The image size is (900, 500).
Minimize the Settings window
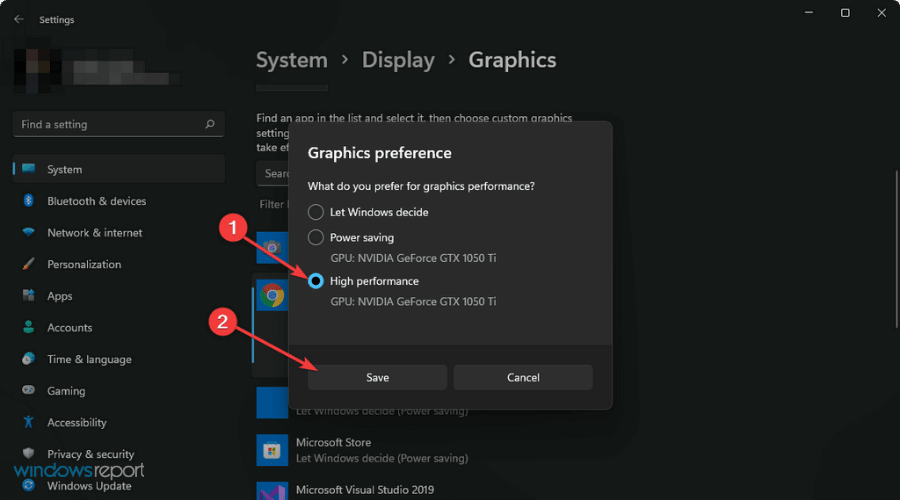(809, 13)
